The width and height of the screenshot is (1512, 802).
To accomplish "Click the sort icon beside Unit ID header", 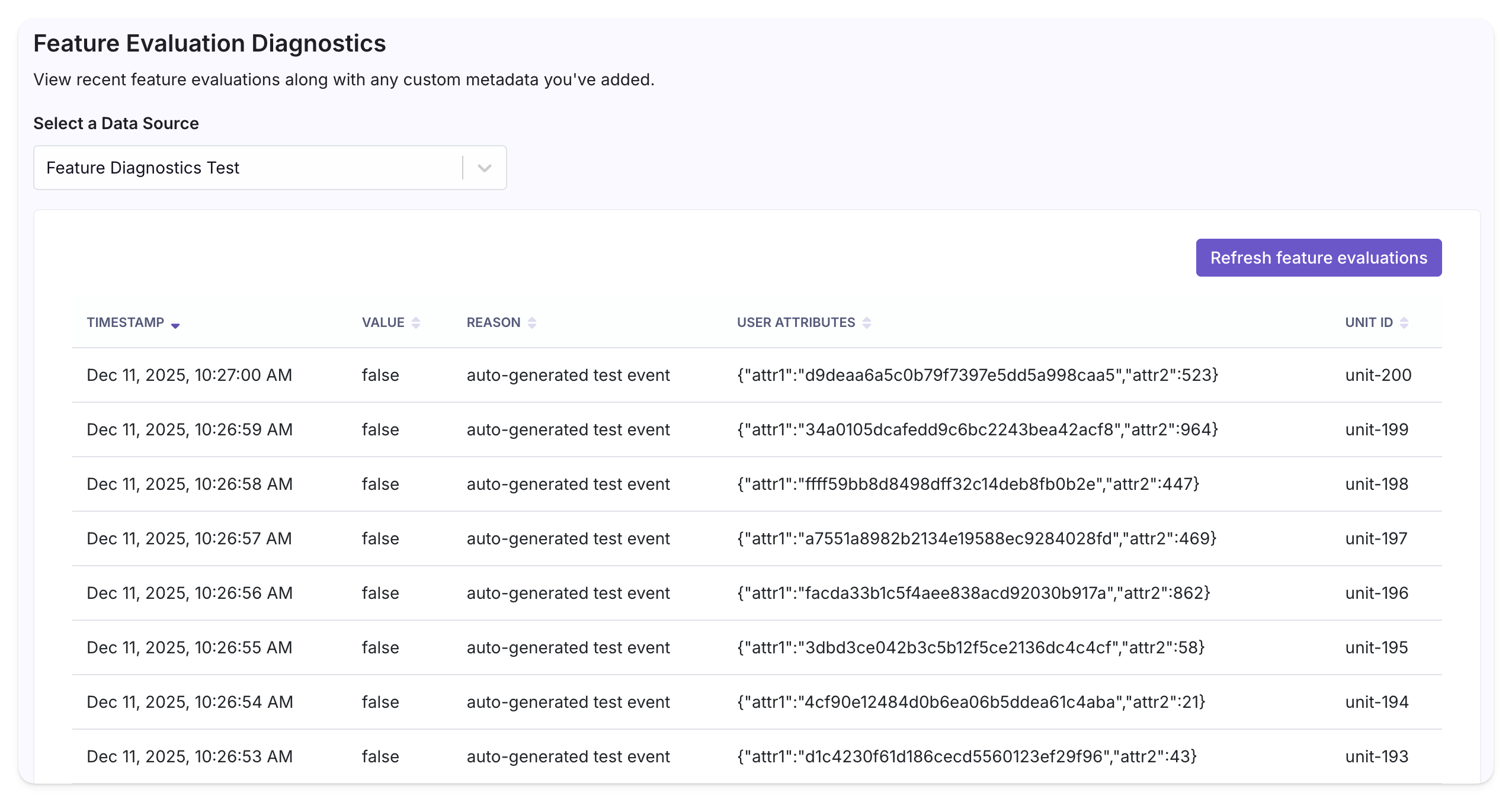I will pyautogui.click(x=1404, y=323).
